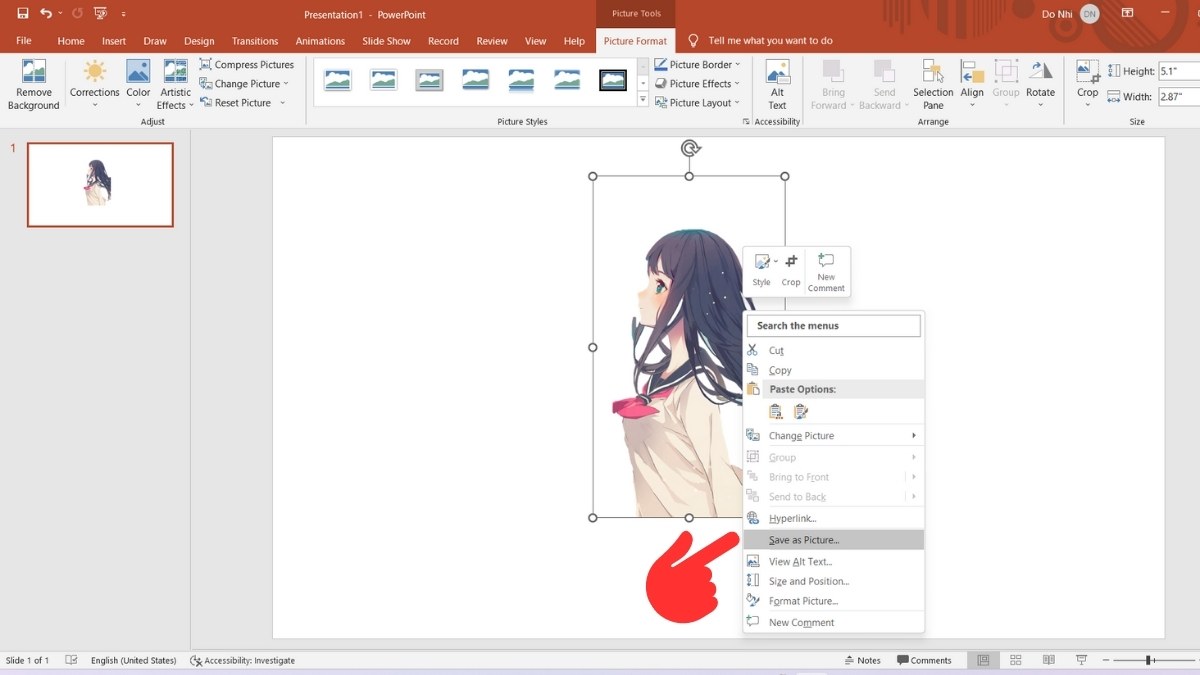
Task: Click New Comment in mini toolbar
Action: pyautogui.click(x=826, y=271)
